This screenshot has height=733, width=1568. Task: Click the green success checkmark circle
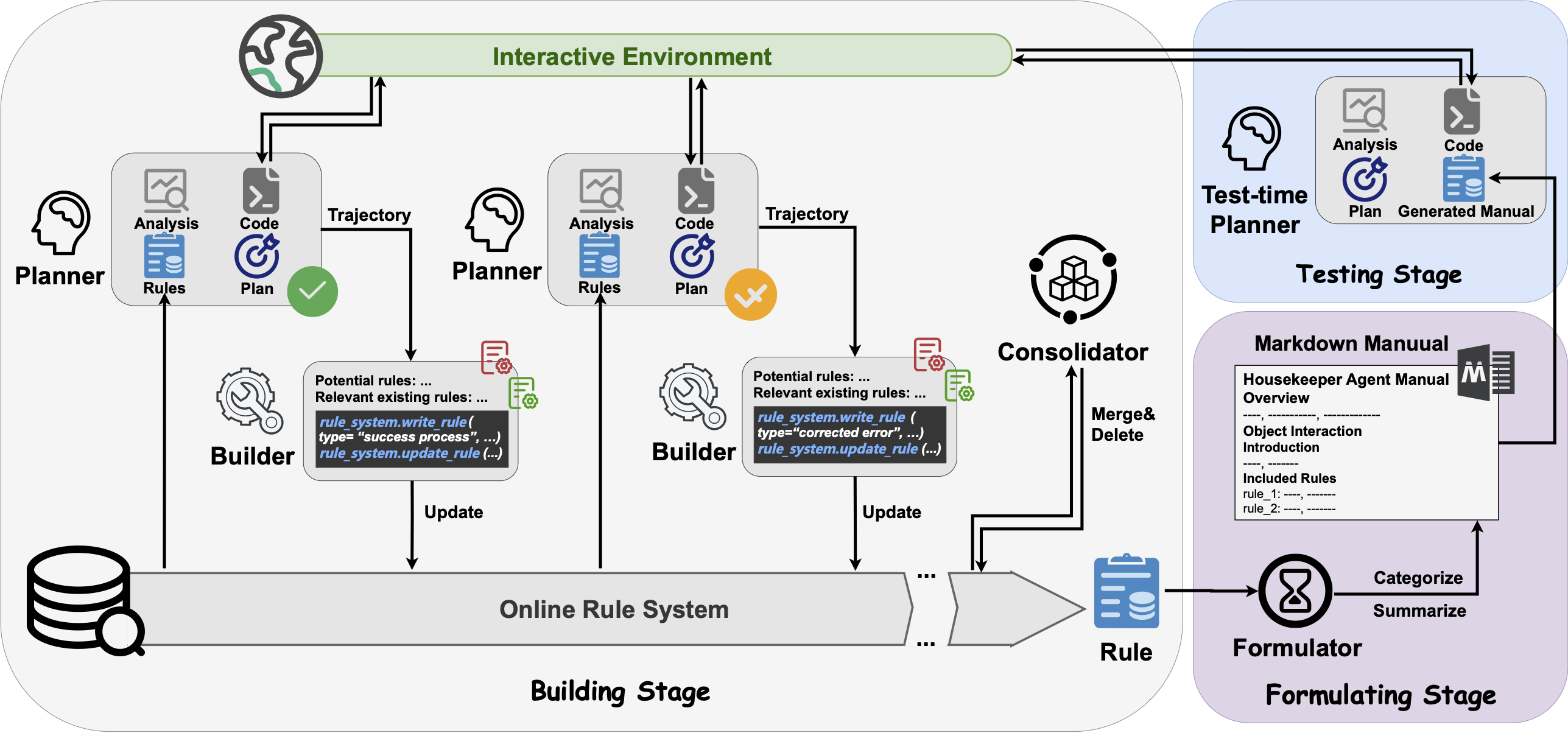click(312, 292)
